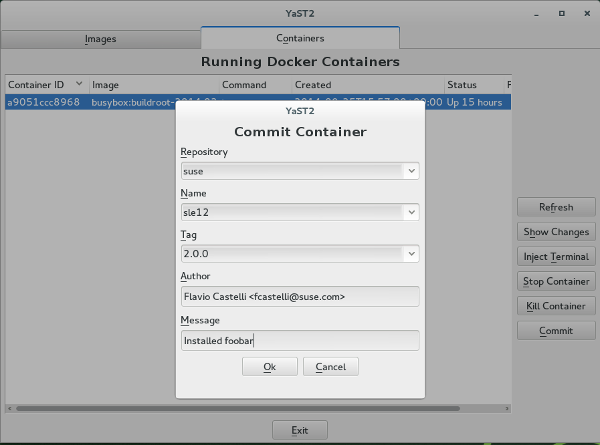
Task: Switch to the Images tab
Action: pos(100,39)
